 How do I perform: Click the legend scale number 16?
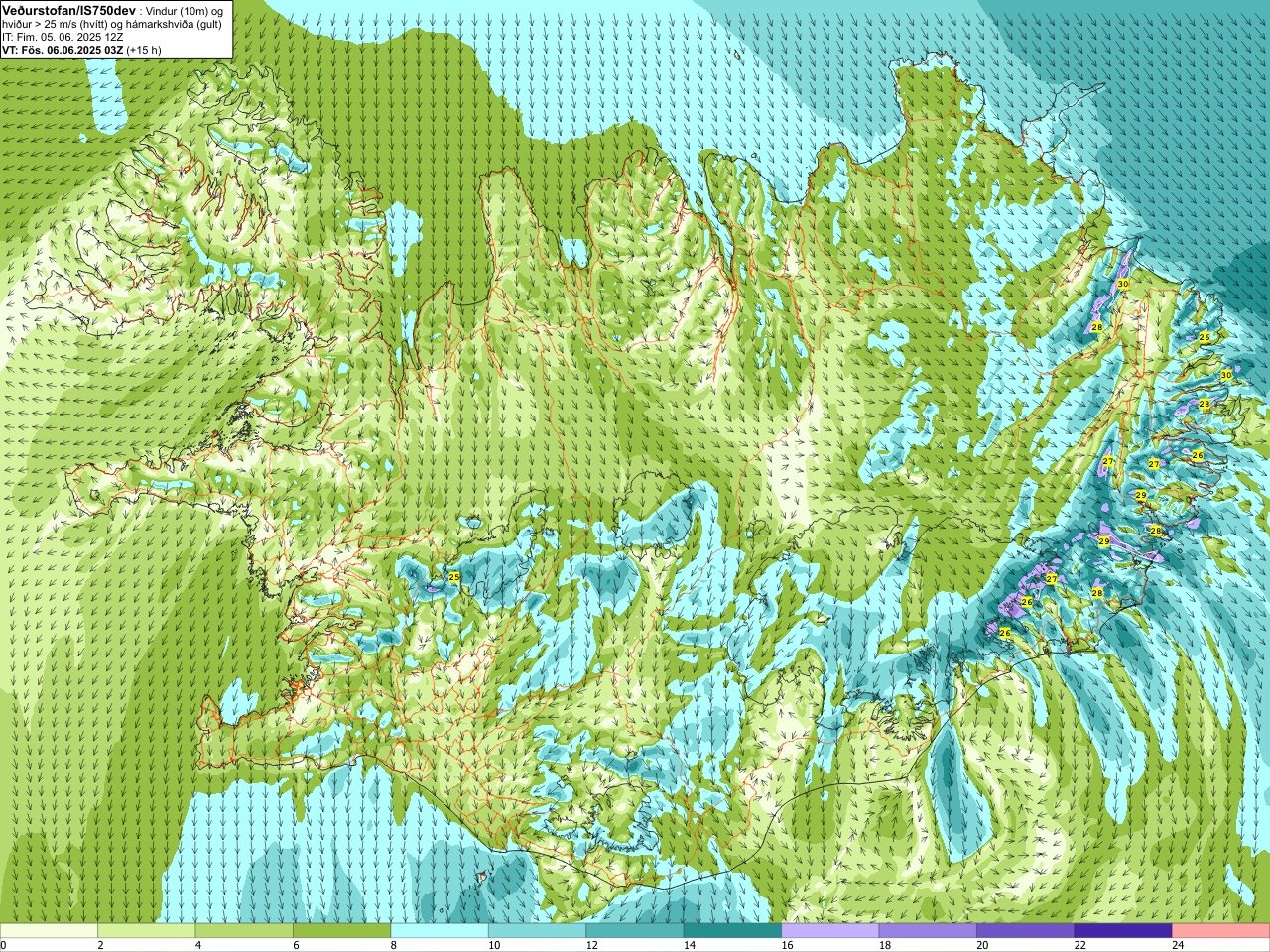point(787,945)
